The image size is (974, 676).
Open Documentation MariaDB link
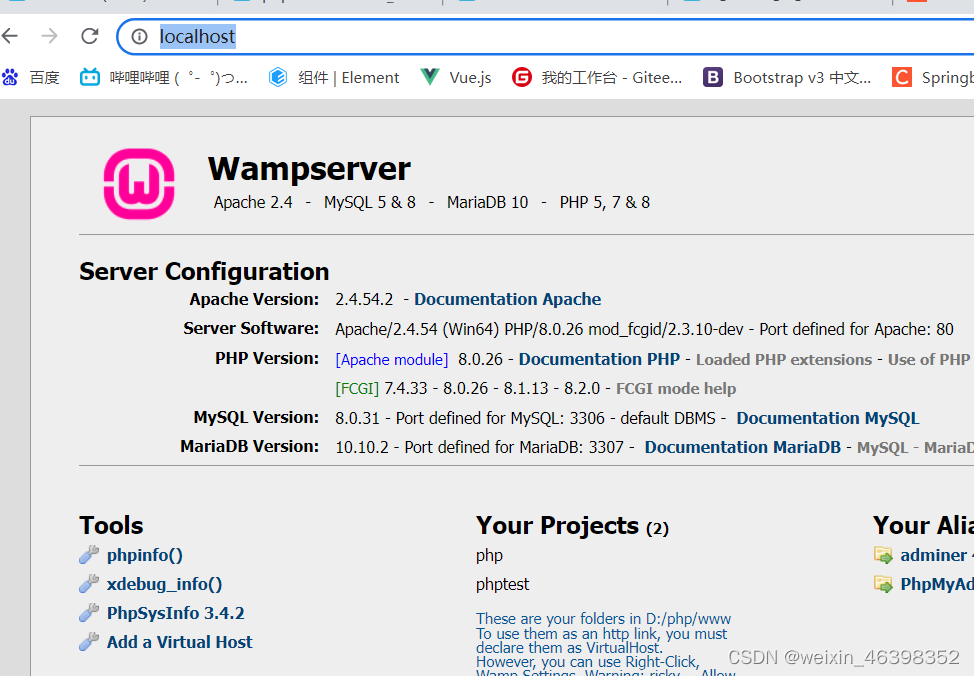click(x=742, y=447)
